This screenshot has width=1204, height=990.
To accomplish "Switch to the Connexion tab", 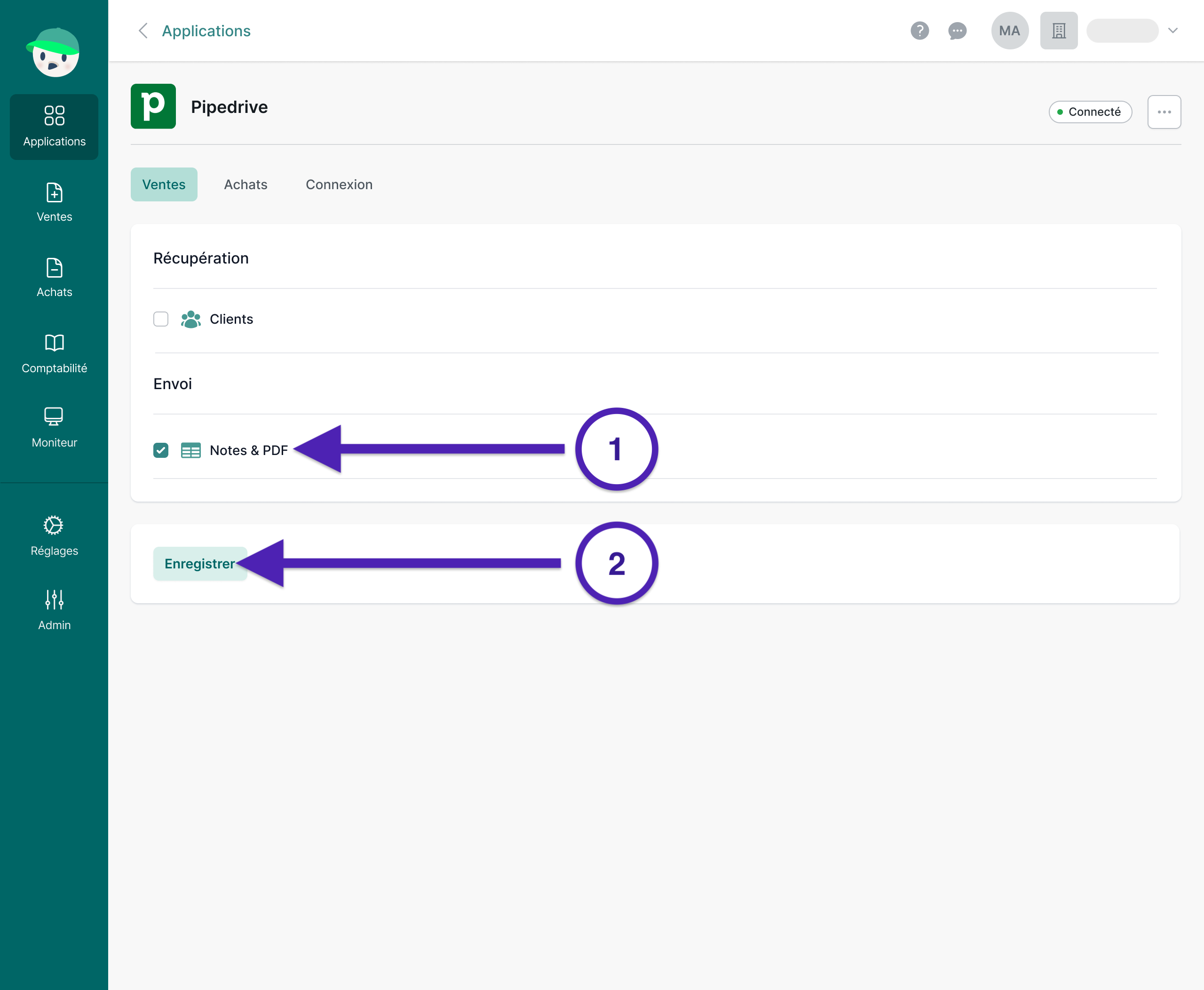I will point(339,184).
